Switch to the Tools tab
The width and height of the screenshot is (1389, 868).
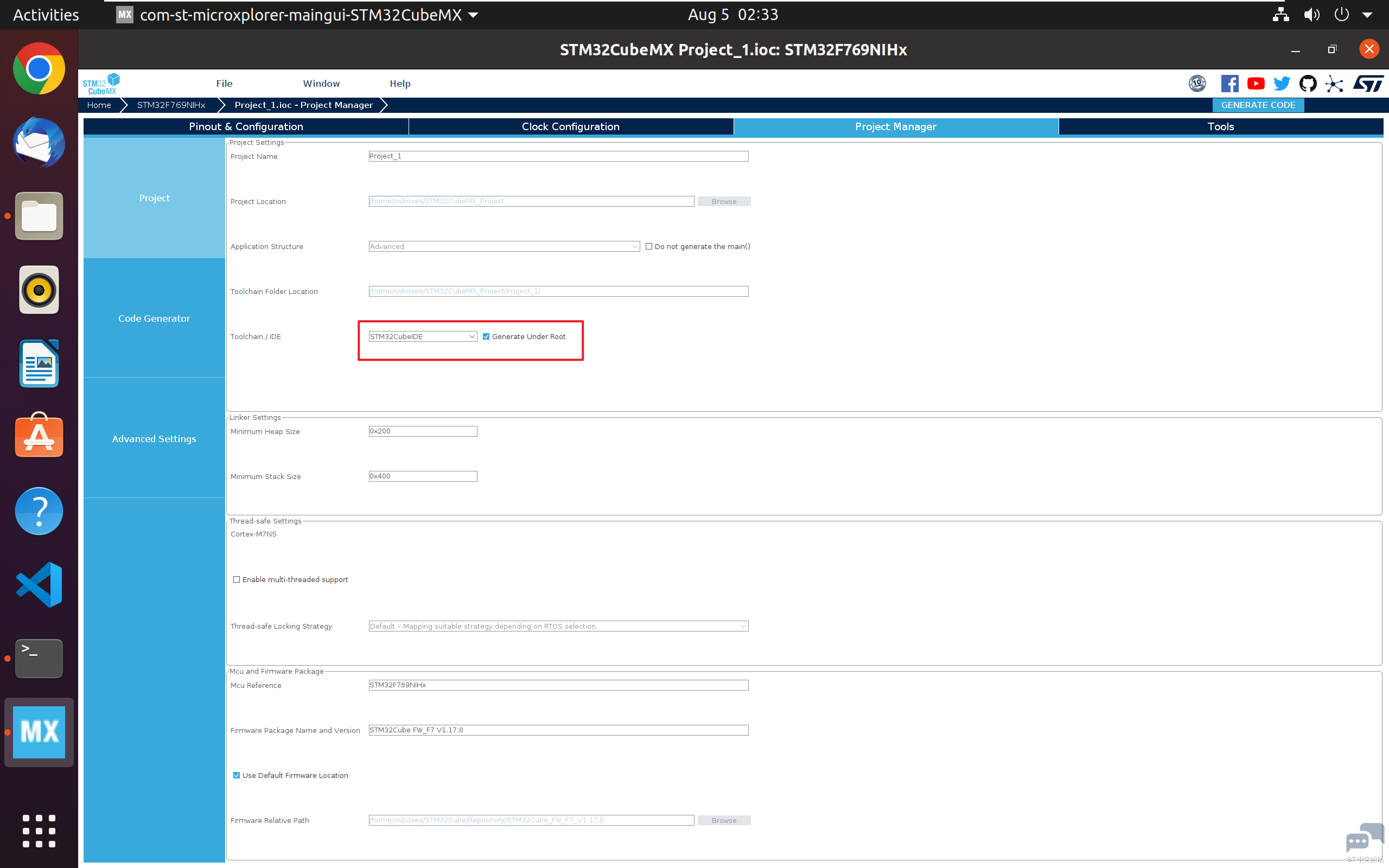[1221, 127]
